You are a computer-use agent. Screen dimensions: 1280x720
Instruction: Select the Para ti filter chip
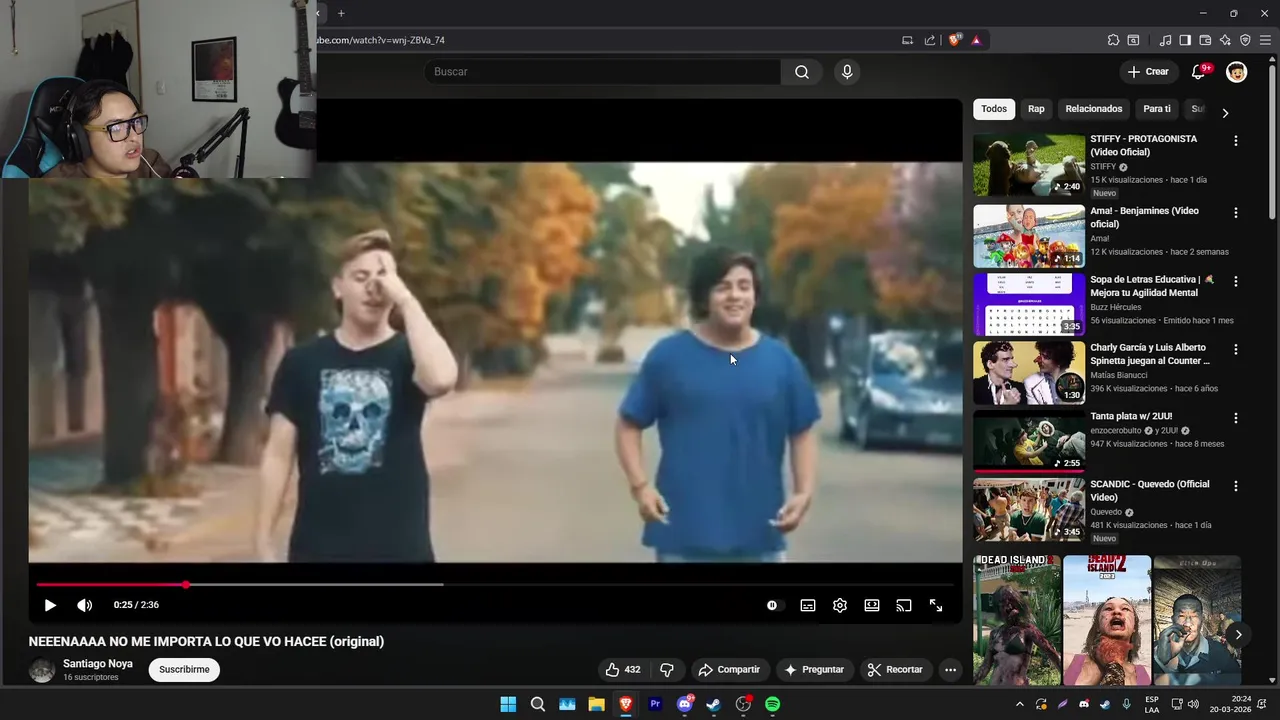[1157, 109]
